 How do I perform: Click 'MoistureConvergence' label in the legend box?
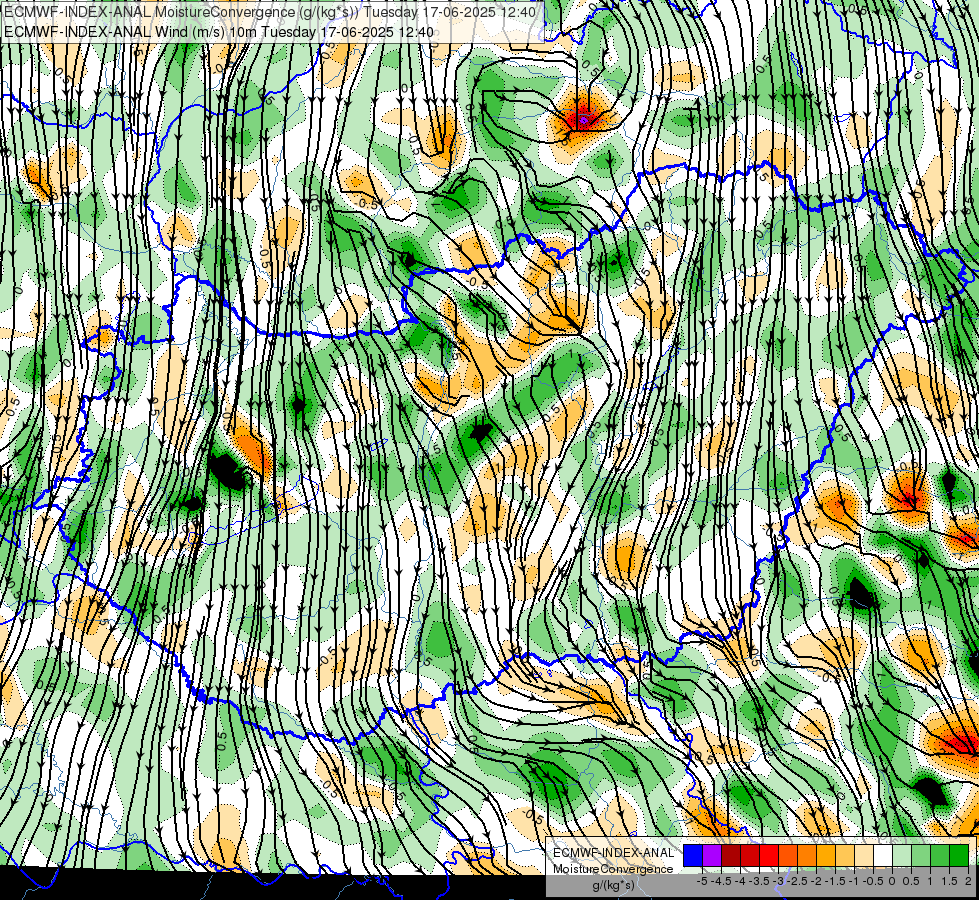(613, 869)
